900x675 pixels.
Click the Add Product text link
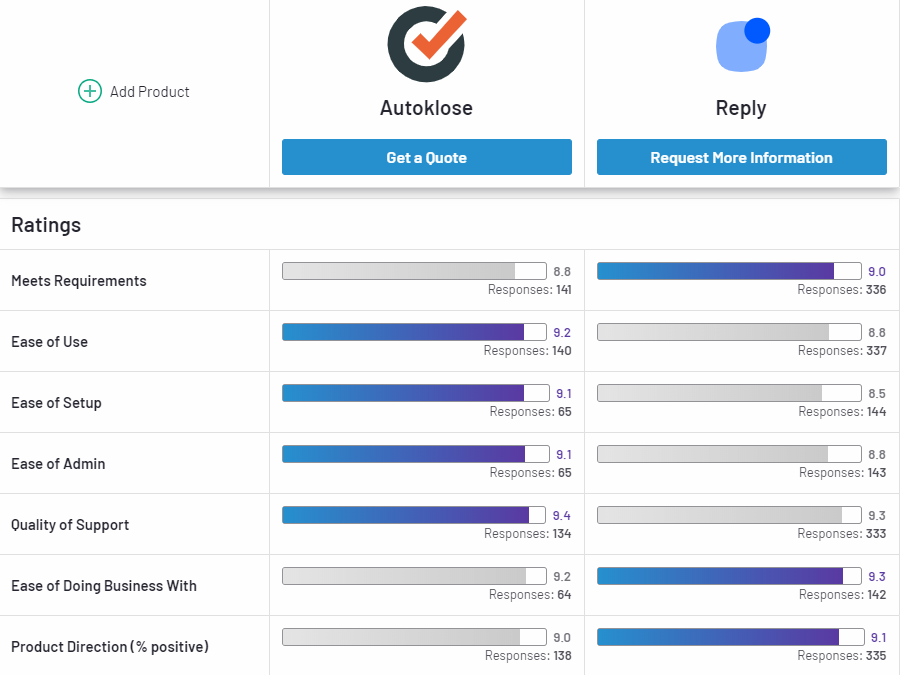tap(150, 92)
